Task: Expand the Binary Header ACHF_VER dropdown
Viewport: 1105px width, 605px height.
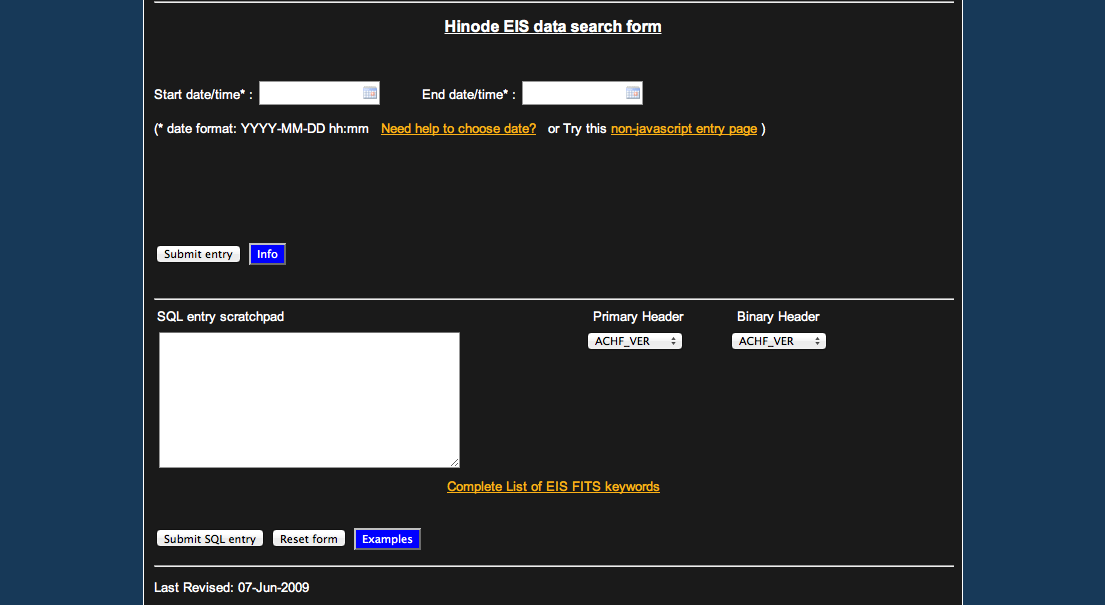Action: pyautogui.click(x=779, y=341)
